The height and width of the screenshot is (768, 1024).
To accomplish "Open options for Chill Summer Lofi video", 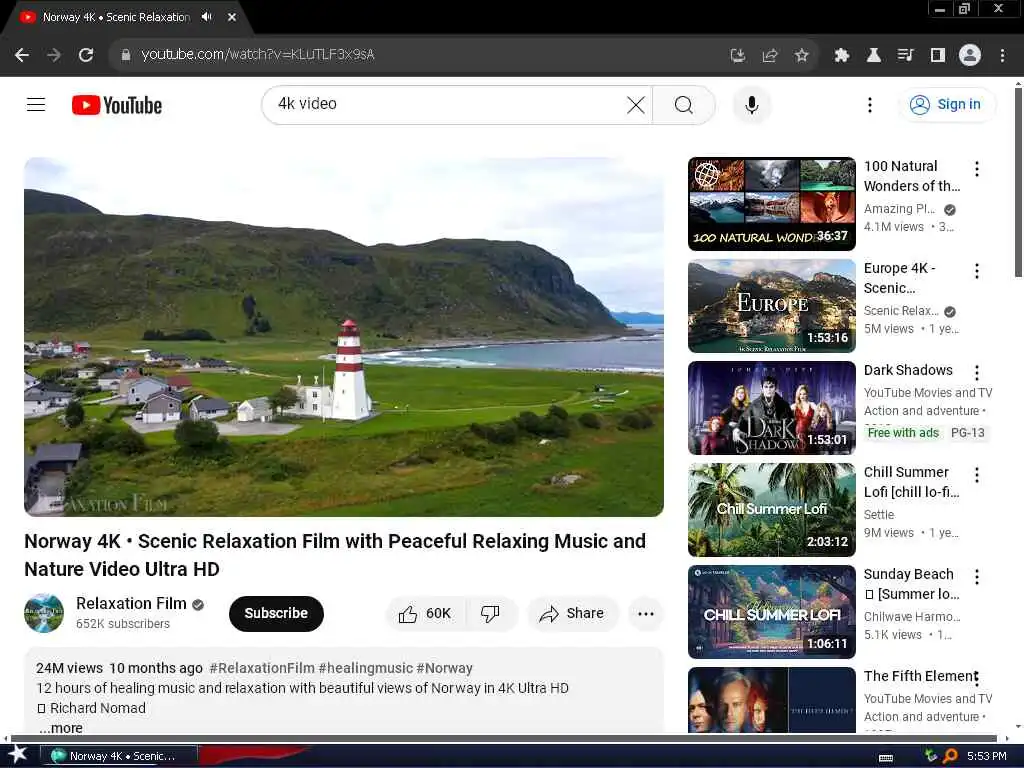I will click(x=977, y=475).
